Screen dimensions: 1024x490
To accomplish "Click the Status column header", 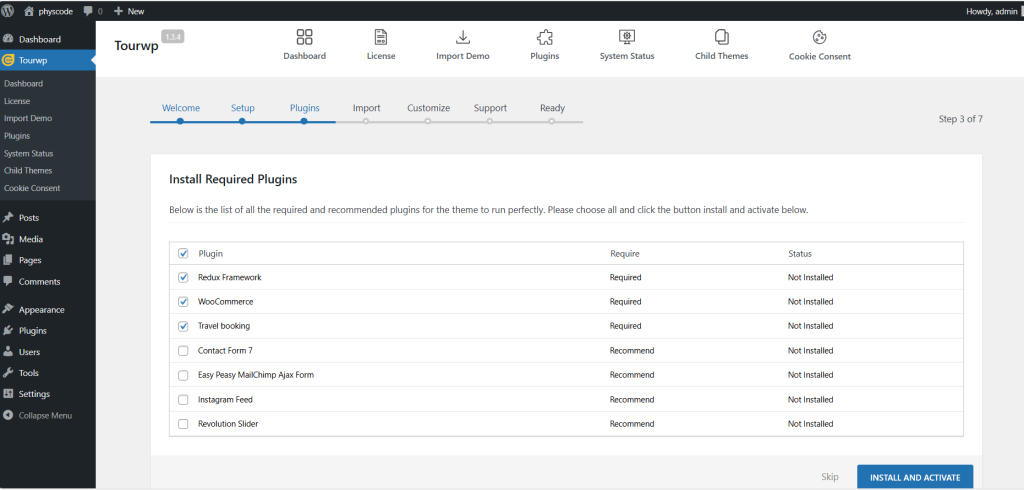I will [x=800, y=253].
